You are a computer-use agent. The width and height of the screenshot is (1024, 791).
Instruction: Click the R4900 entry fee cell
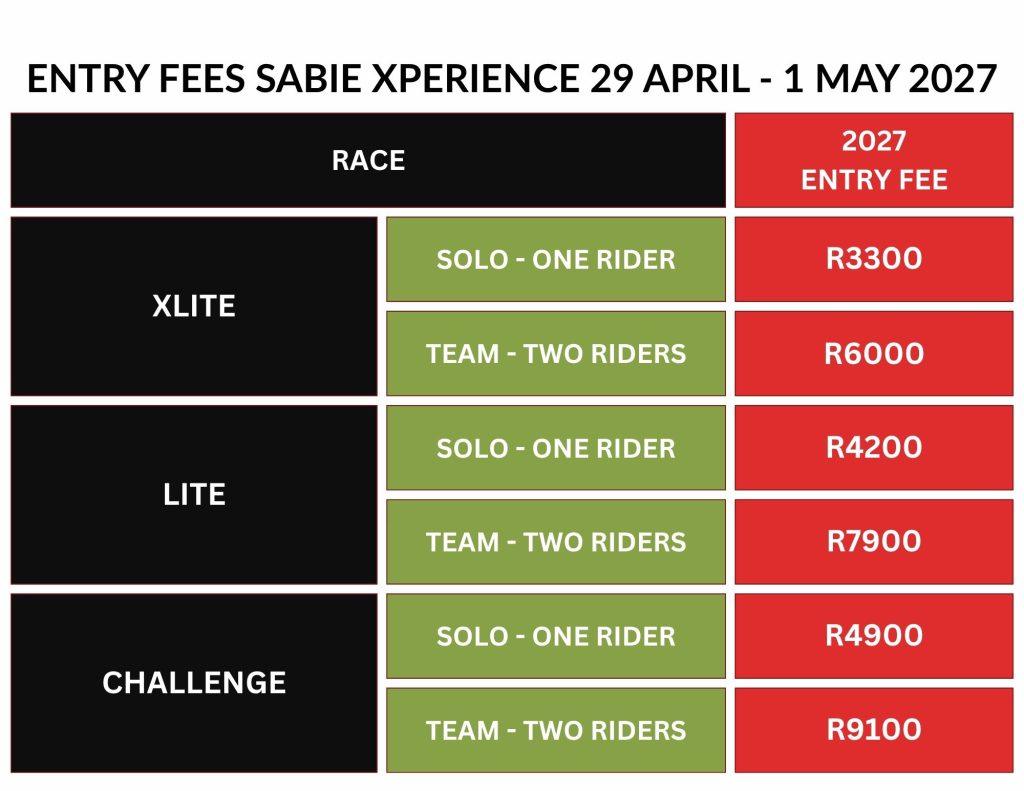coord(874,636)
